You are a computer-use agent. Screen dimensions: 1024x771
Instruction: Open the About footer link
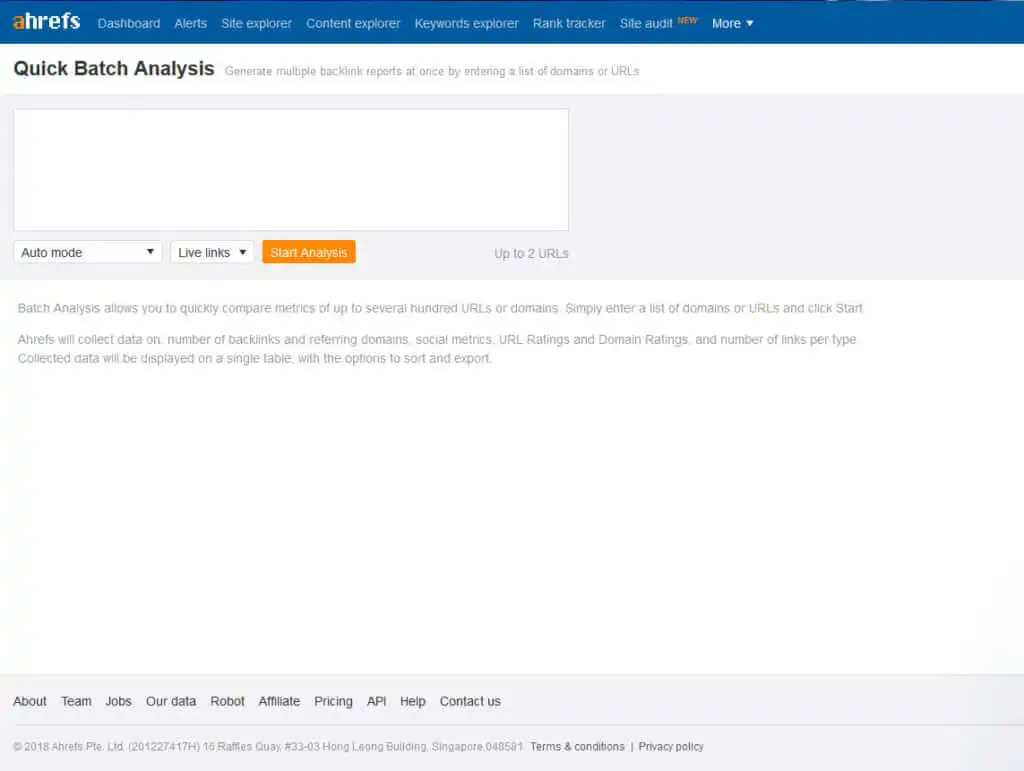pyautogui.click(x=30, y=701)
